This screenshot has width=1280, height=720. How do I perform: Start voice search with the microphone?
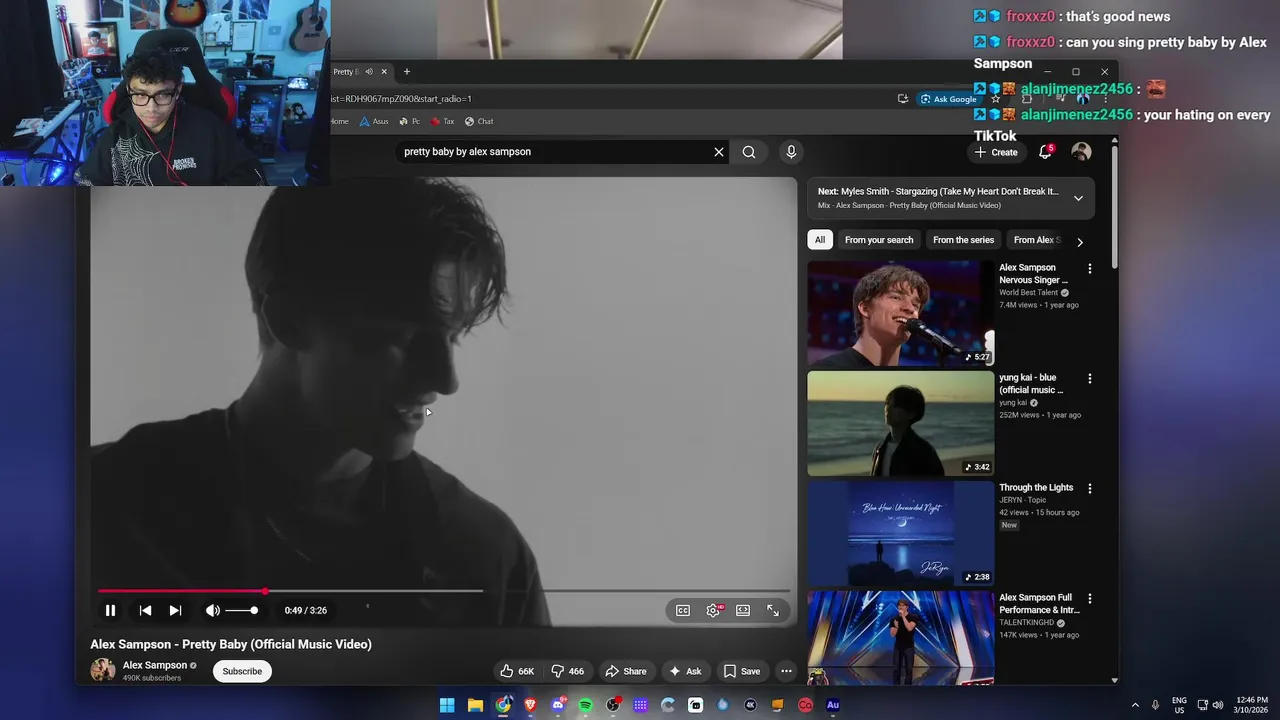[791, 152]
